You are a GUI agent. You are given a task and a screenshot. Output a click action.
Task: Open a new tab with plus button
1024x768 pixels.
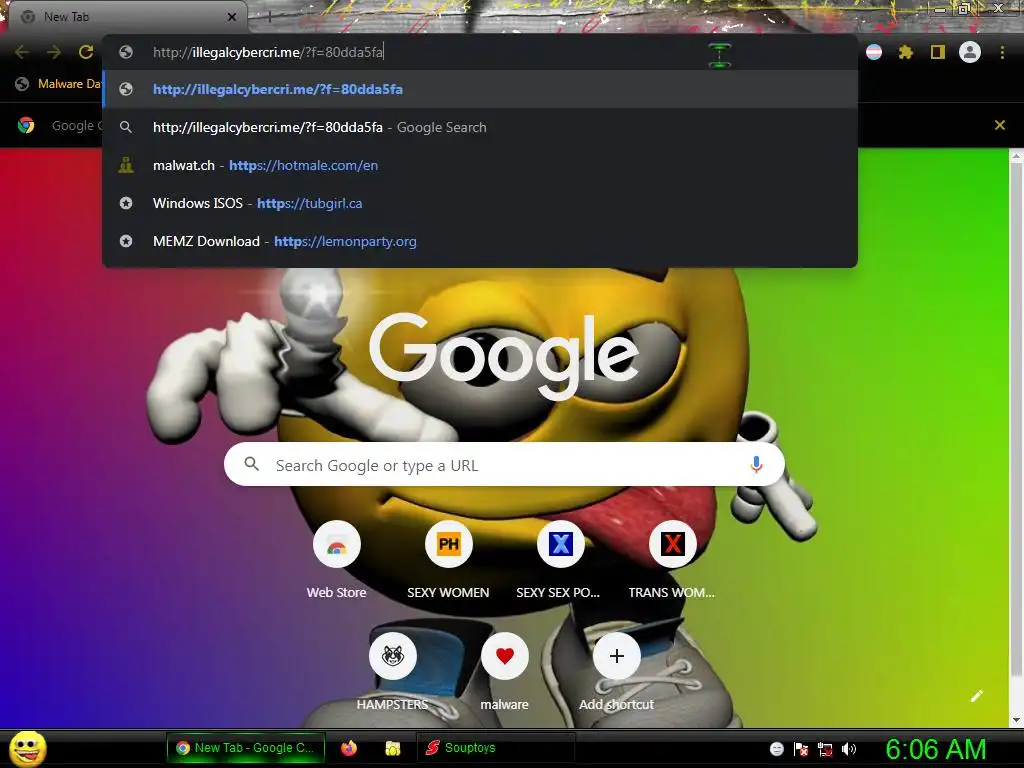269,17
